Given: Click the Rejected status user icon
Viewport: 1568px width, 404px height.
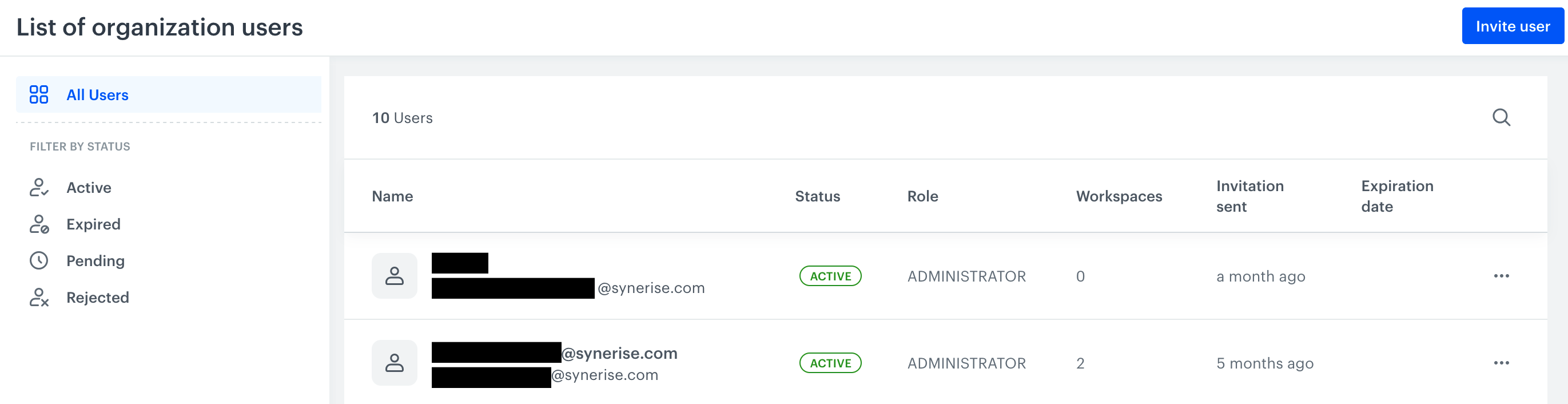Looking at the screenshot, I should [39, 297].
